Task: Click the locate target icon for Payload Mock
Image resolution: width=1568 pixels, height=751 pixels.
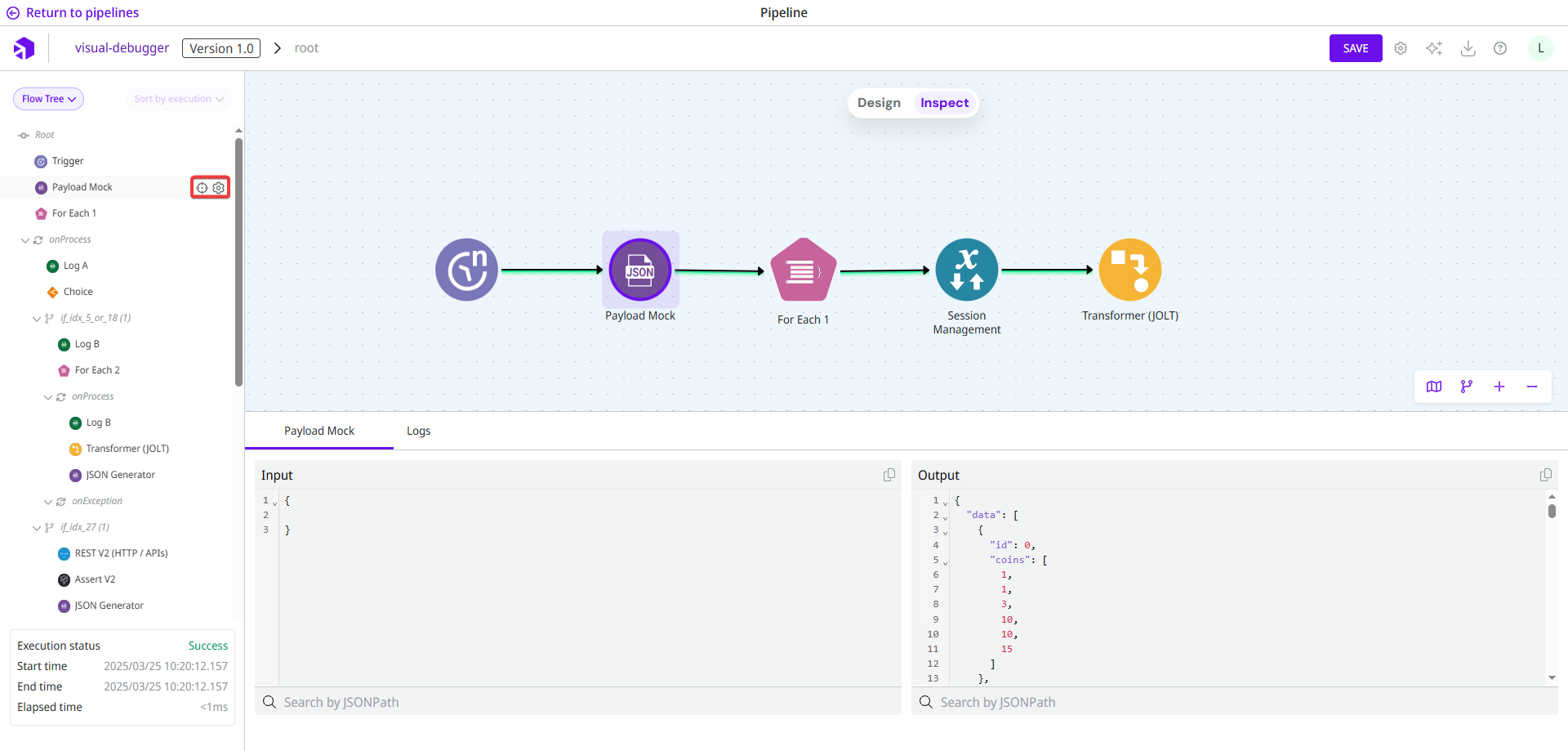Action: click(x=202, y=188)
